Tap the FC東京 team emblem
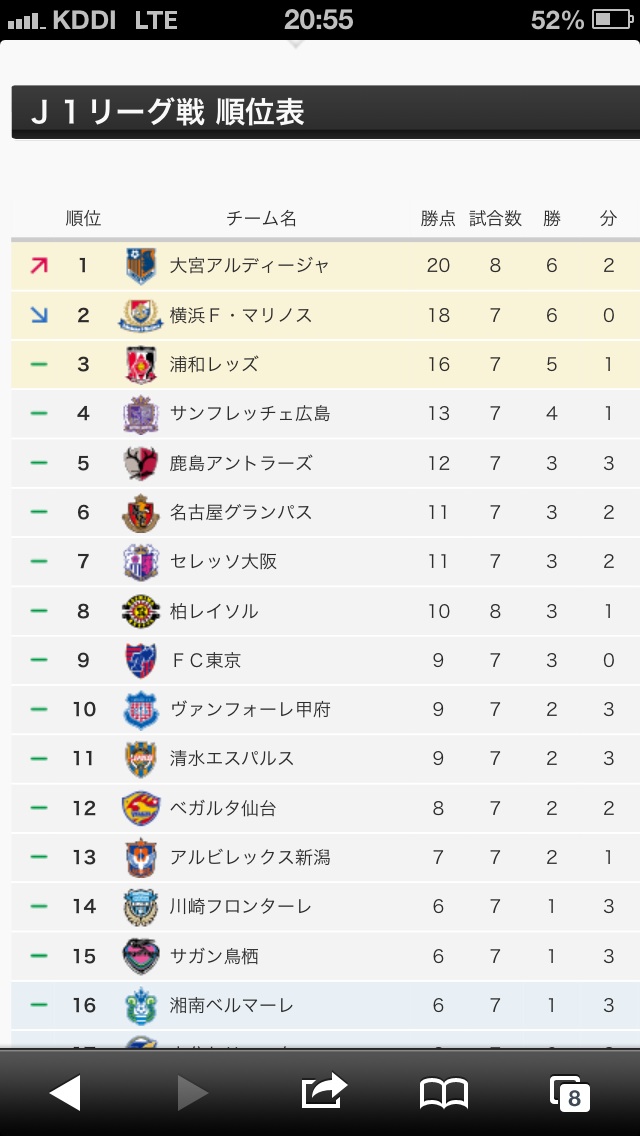This screenshot has height=1136, width=640. click(141, 660)
